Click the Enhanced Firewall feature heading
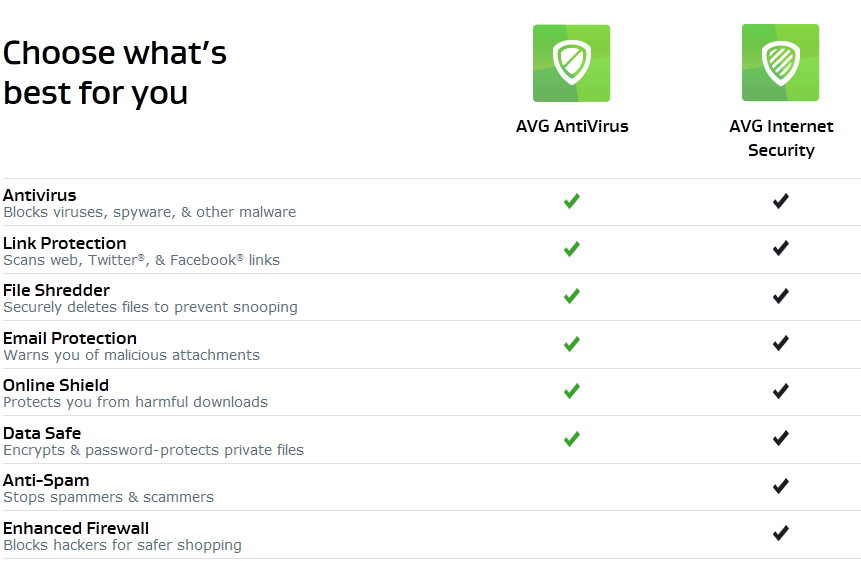The image size is (861, 561). [x=76, y=528]
